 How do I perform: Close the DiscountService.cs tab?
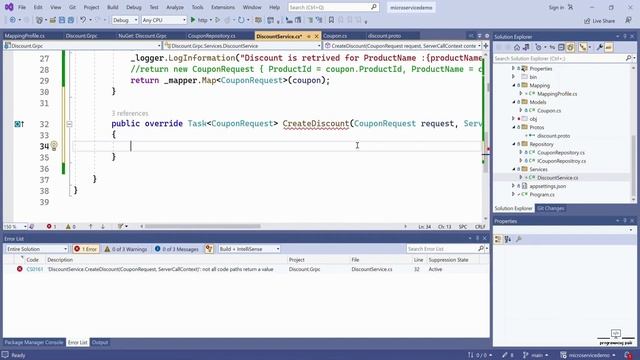pos(316,36)
